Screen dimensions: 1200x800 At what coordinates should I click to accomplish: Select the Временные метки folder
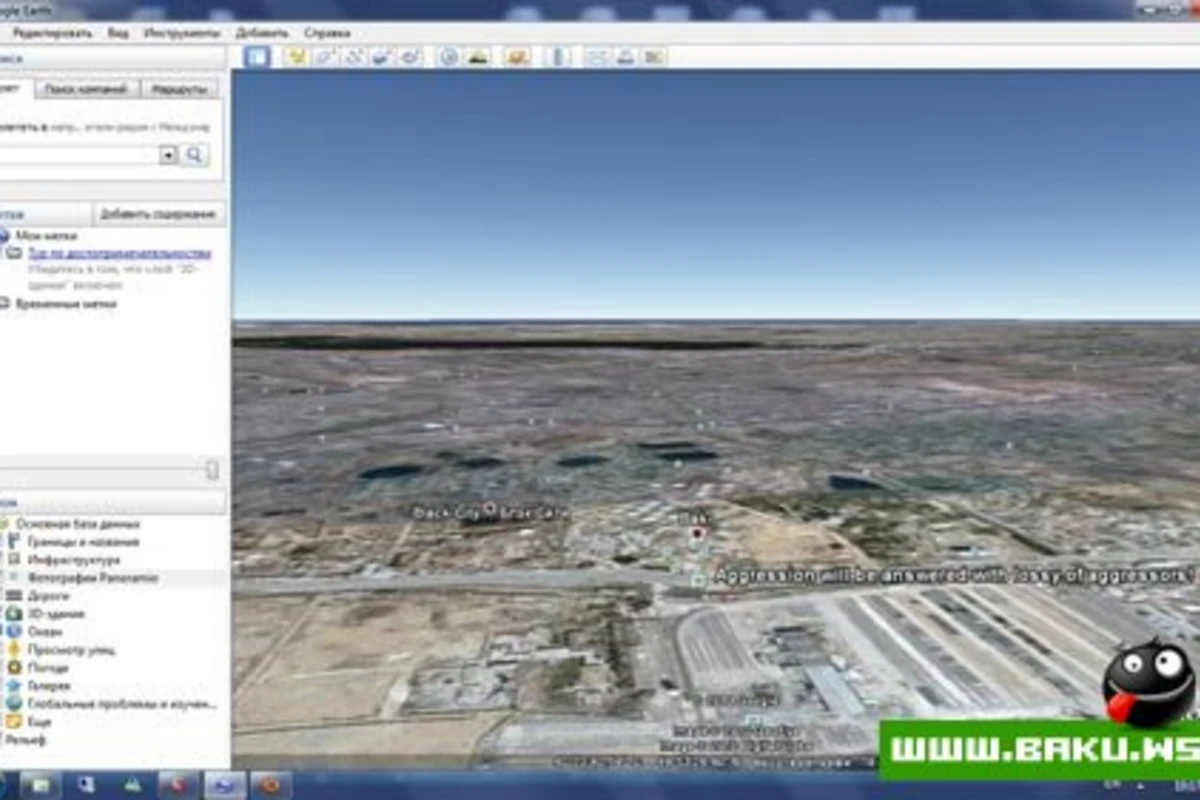(66, 303)
